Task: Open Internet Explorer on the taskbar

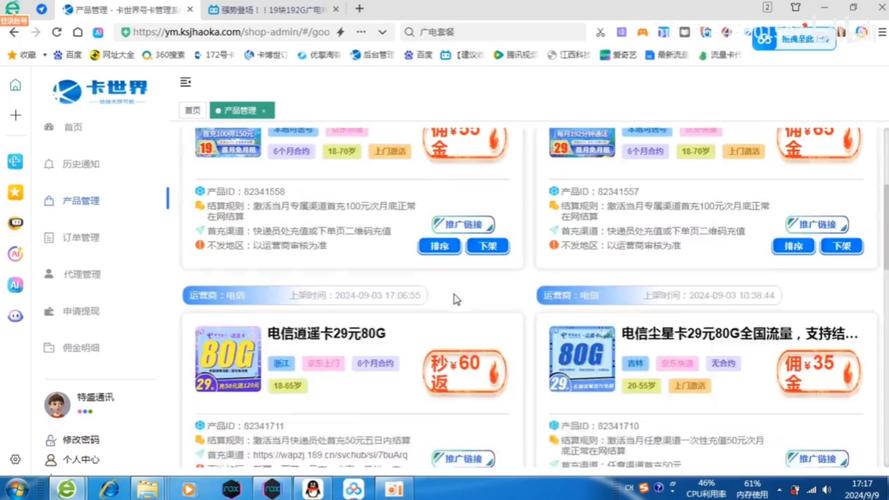Action: (x=109, y=489)
